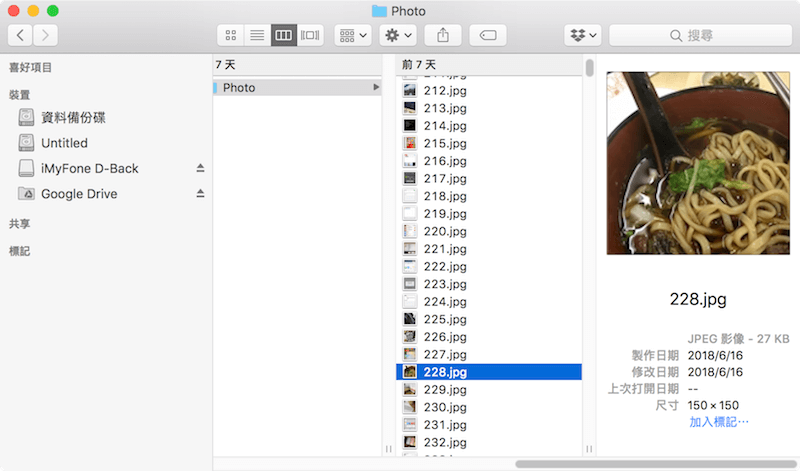Switch to list view mode
800x471 pixels.
click(x=257, y=35)
